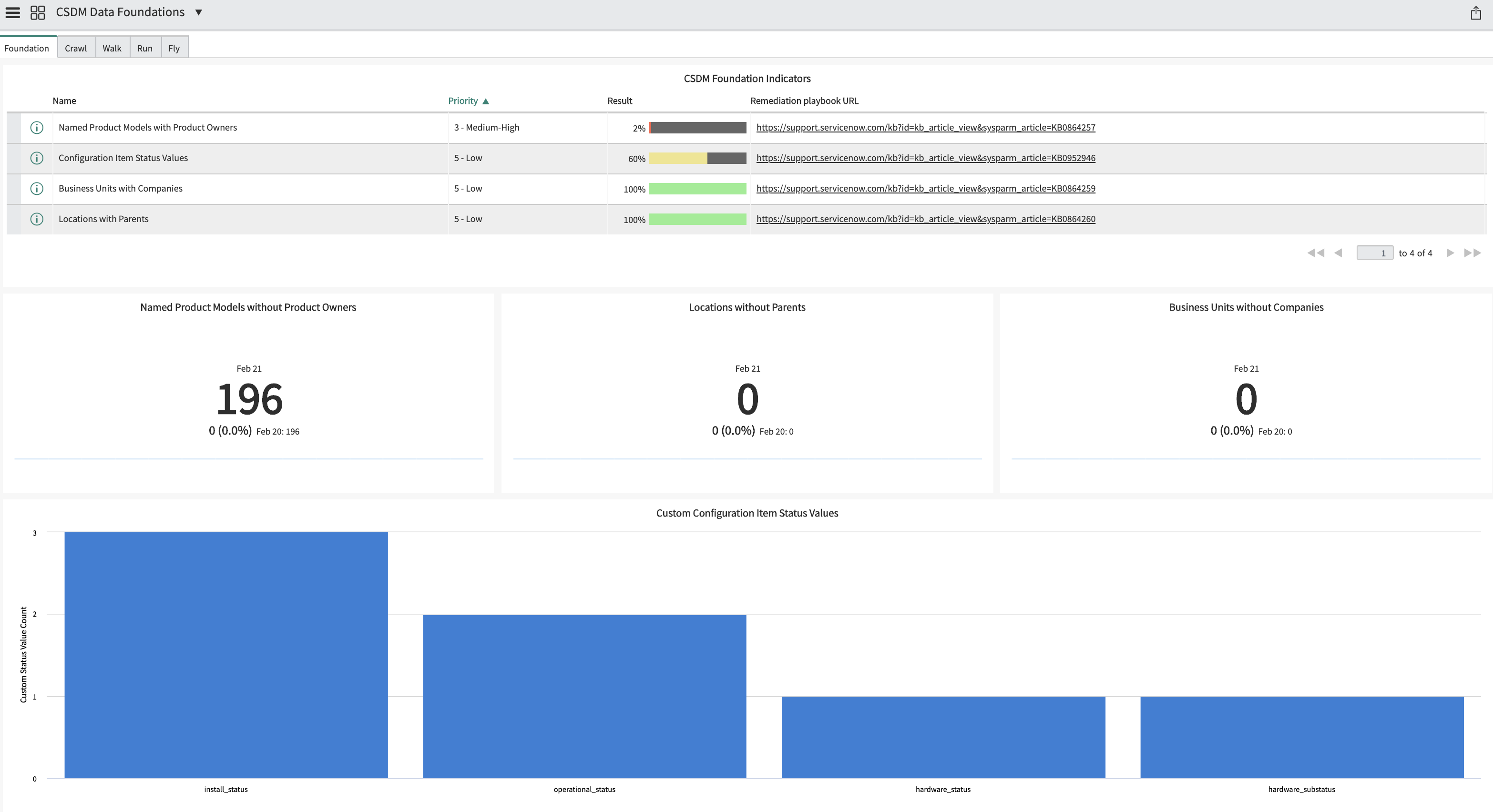Jump to first page of indicators
Image resolution: width=1493 pixels, height=812 pixels.
(x=1315, y=253)
